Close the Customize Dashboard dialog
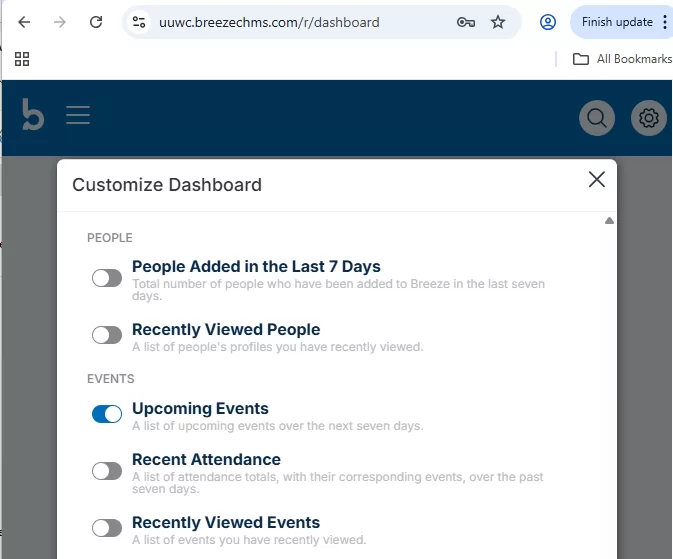This screenshot has height=559, width=673. click(x=597, y=180)
